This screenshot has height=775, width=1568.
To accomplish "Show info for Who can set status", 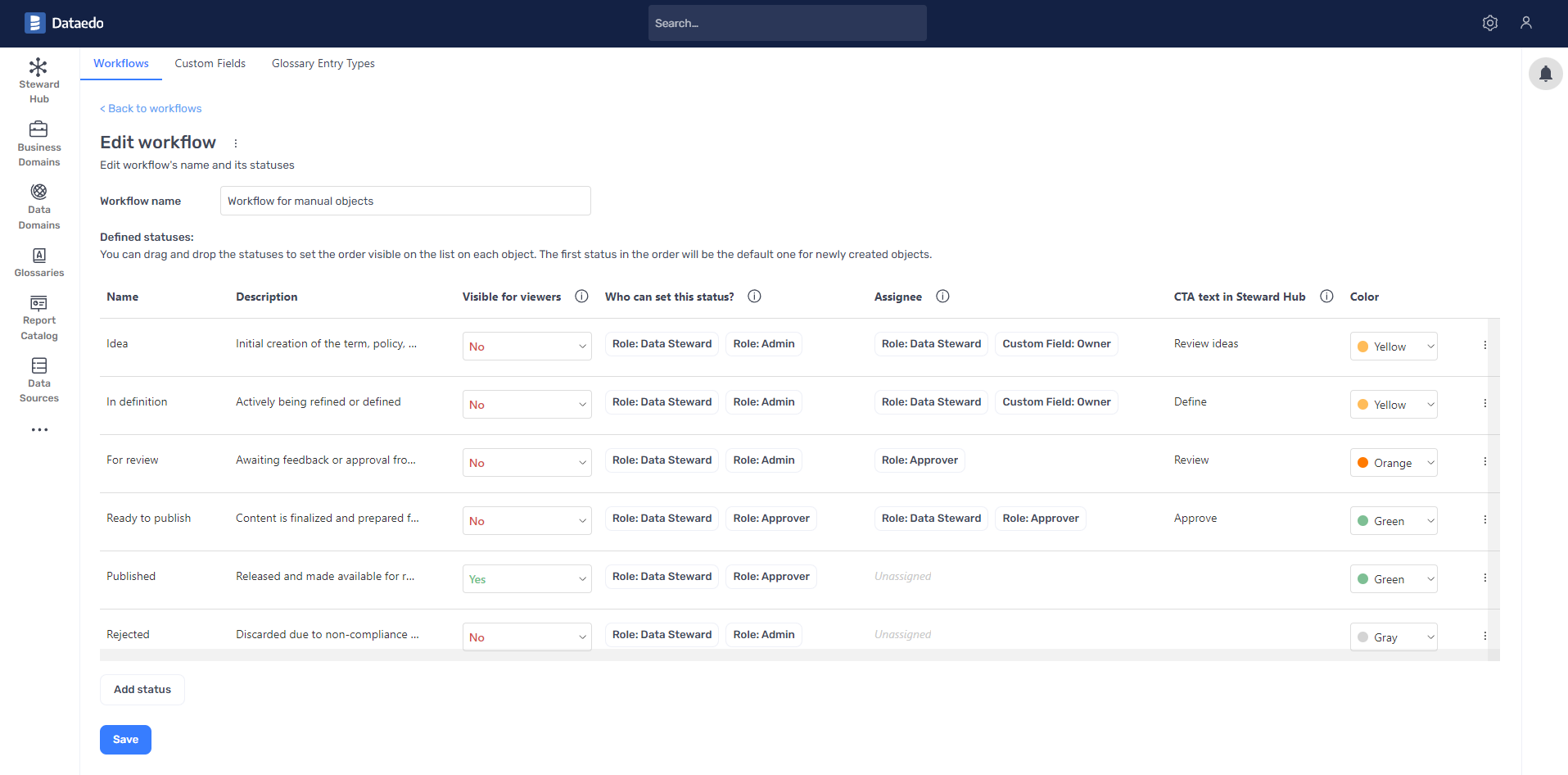I will tap(754, 297).
